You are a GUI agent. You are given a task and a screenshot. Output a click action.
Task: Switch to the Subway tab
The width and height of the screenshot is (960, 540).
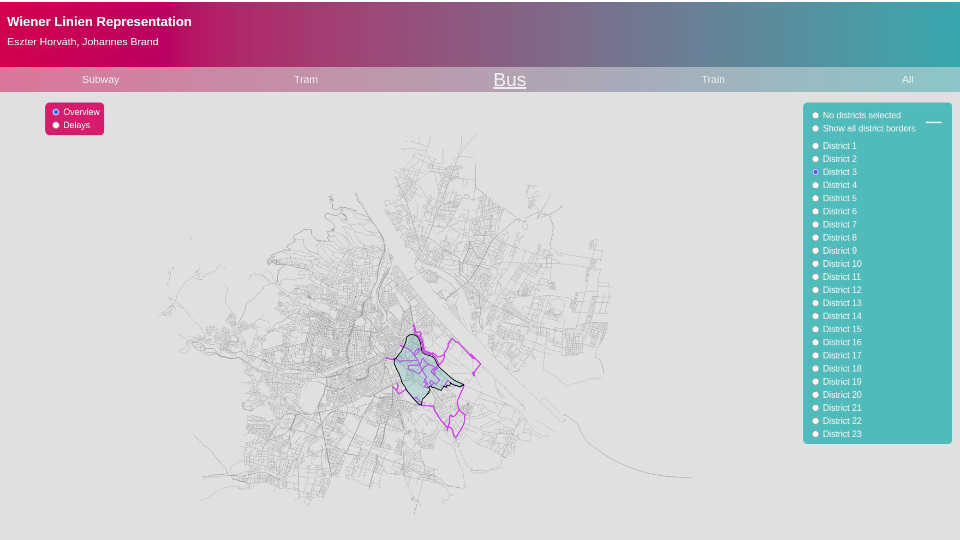100,80
